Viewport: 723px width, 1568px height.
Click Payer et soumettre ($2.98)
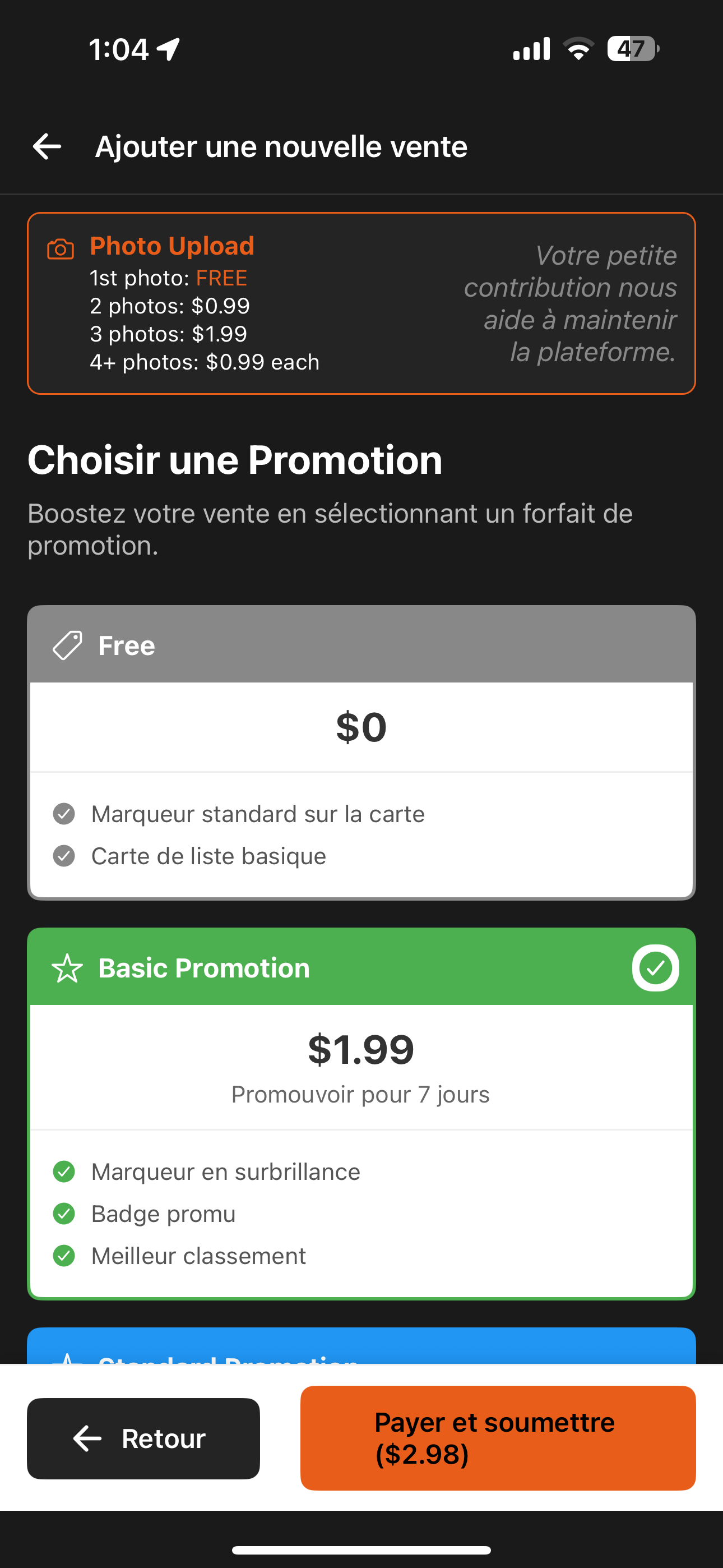click(x=498, y=1438)
